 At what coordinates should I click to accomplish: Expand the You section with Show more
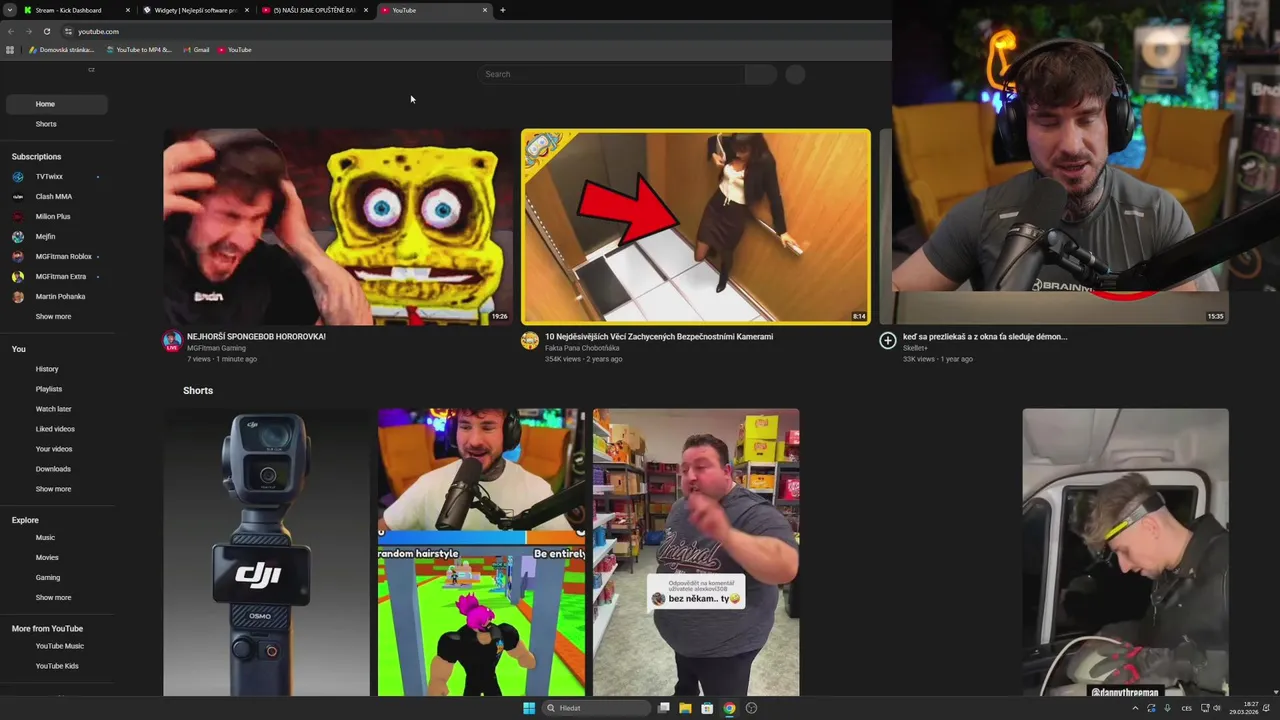[53, 489]
